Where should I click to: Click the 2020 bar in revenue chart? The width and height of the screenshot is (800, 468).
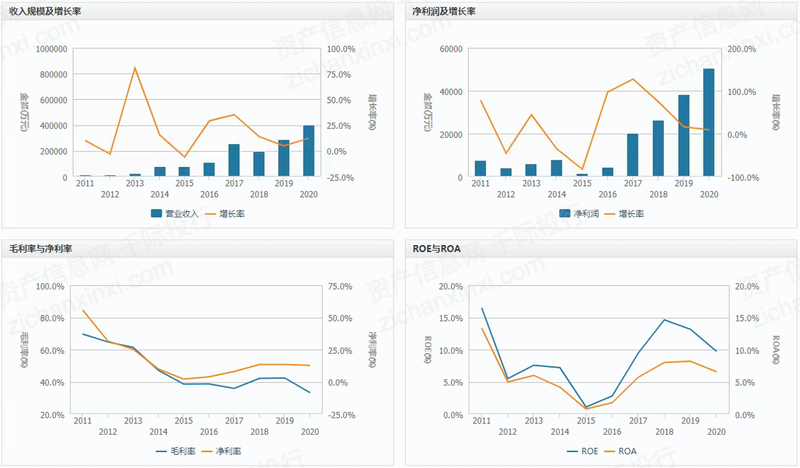pyautogui.click(x=309, y=151)
